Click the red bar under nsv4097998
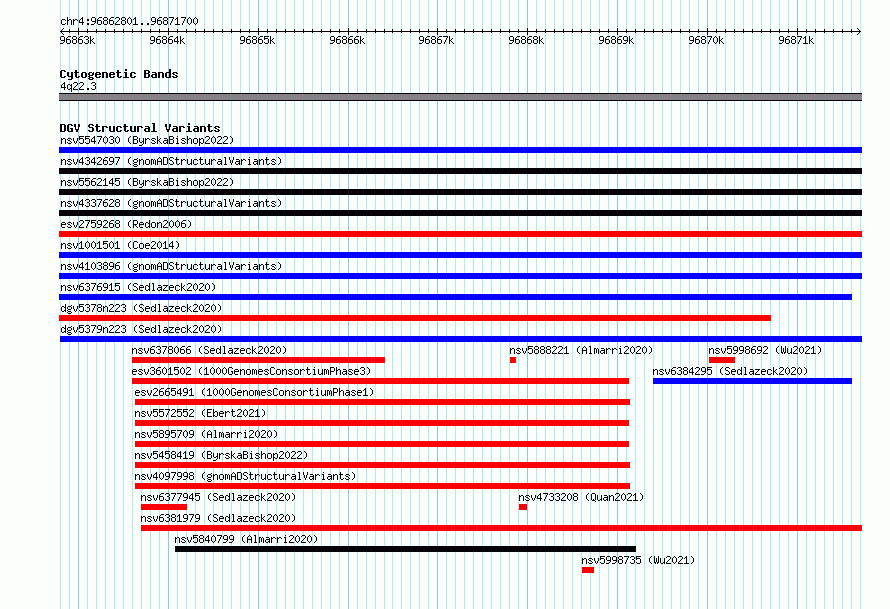The width and height of the screenshot is (890, 609). point(383,486)
